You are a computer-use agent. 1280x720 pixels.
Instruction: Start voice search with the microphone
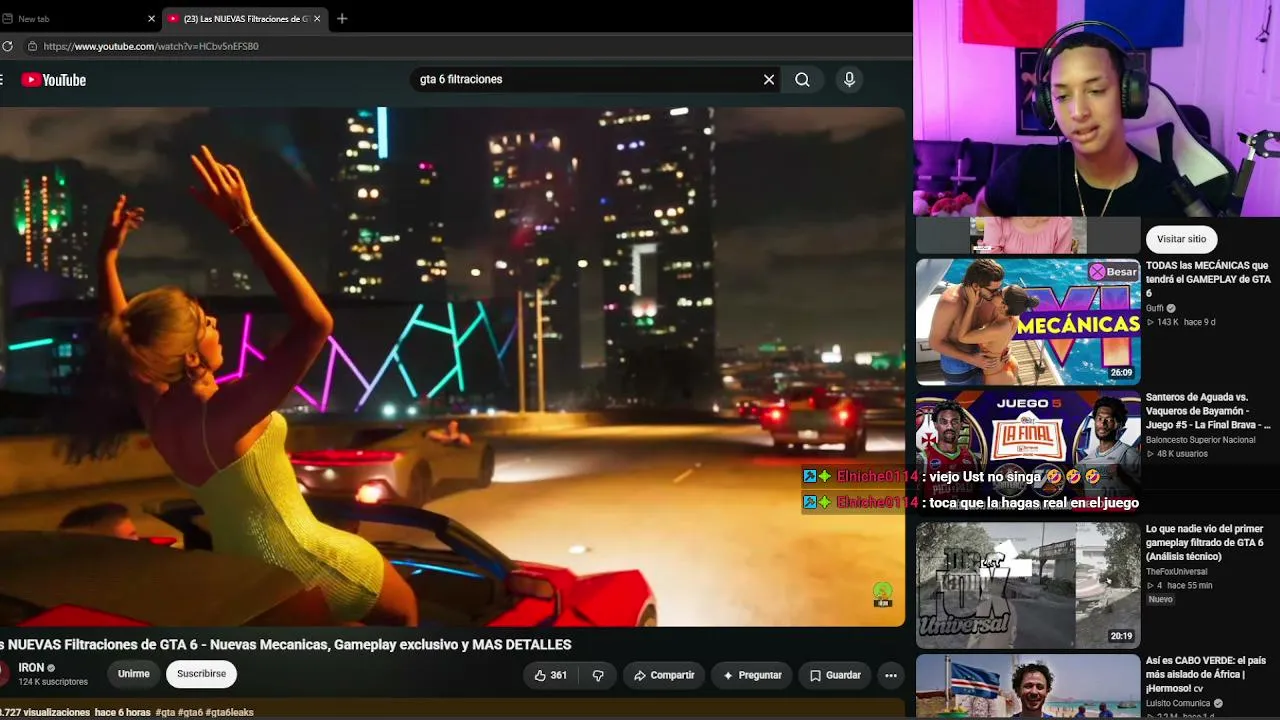tap(849, 80)
